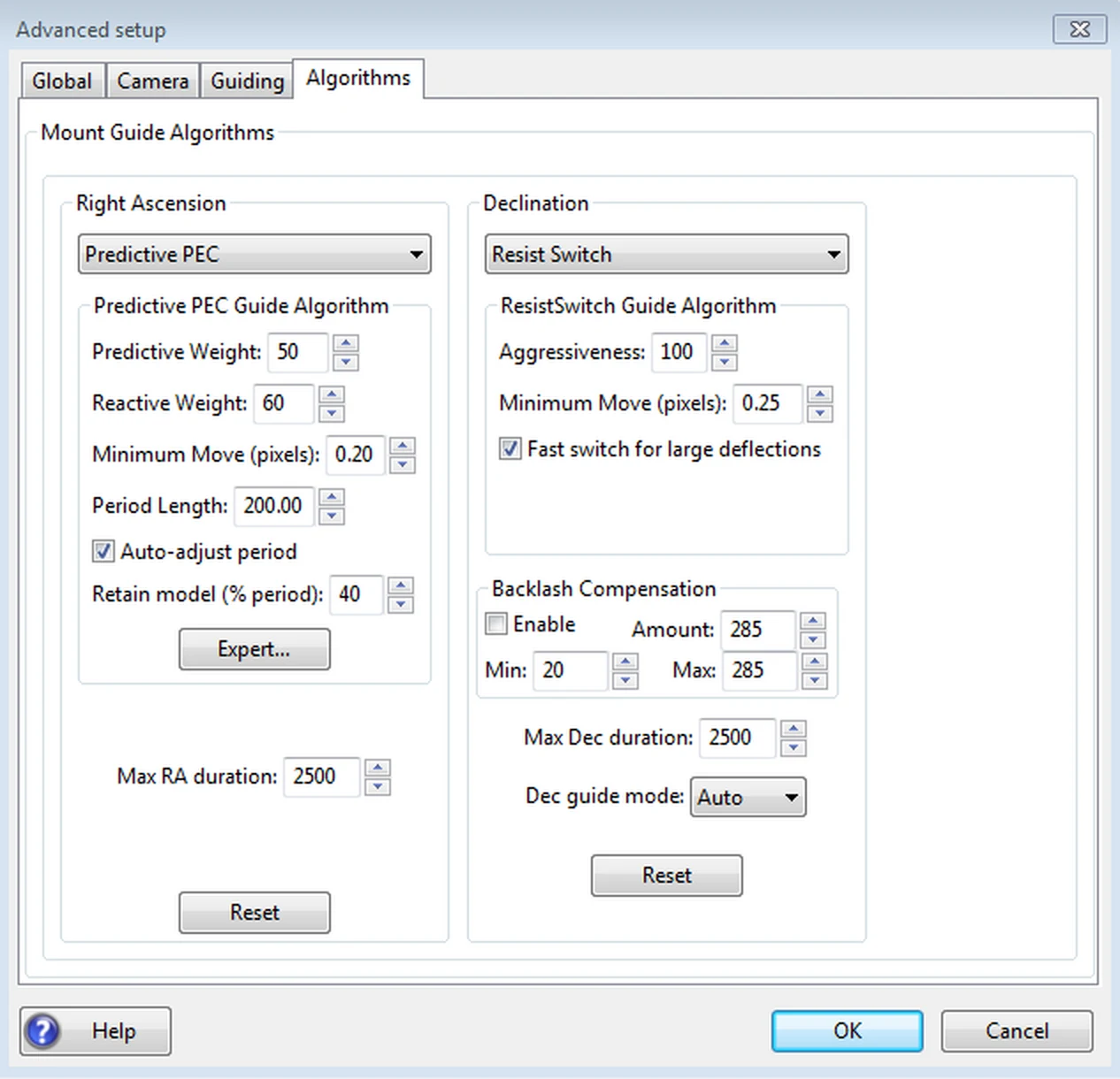Decrease Max RA duration with down arrow
The height and width of the screenshot is (1079, 1120).
tap(378, 785)
